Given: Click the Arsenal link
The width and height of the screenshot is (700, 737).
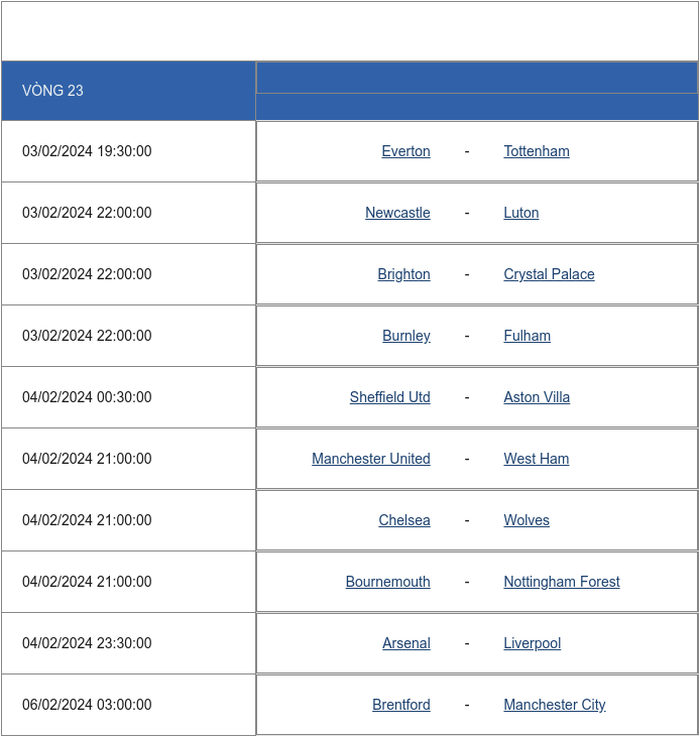Looking at the screenshot, I should coord(406,643).
